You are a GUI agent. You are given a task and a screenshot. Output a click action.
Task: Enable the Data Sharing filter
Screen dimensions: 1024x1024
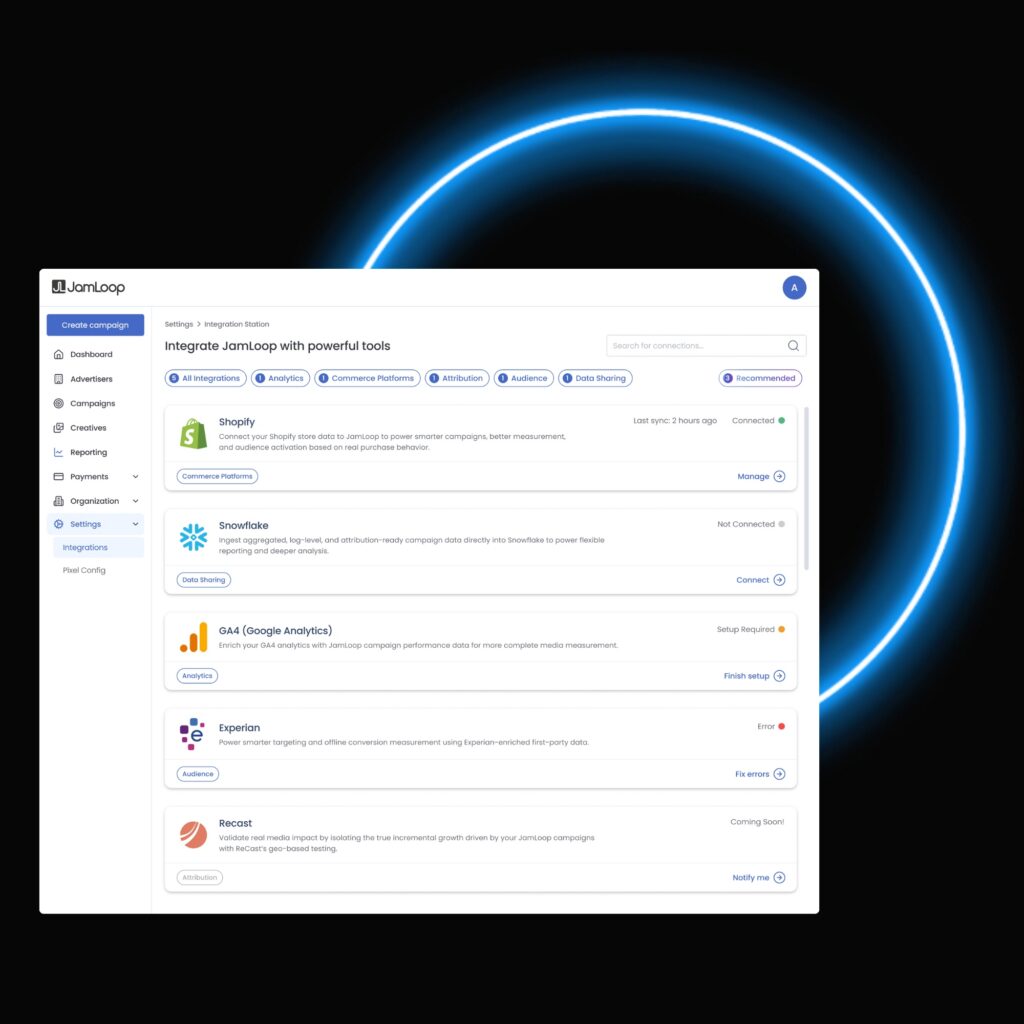595,378
